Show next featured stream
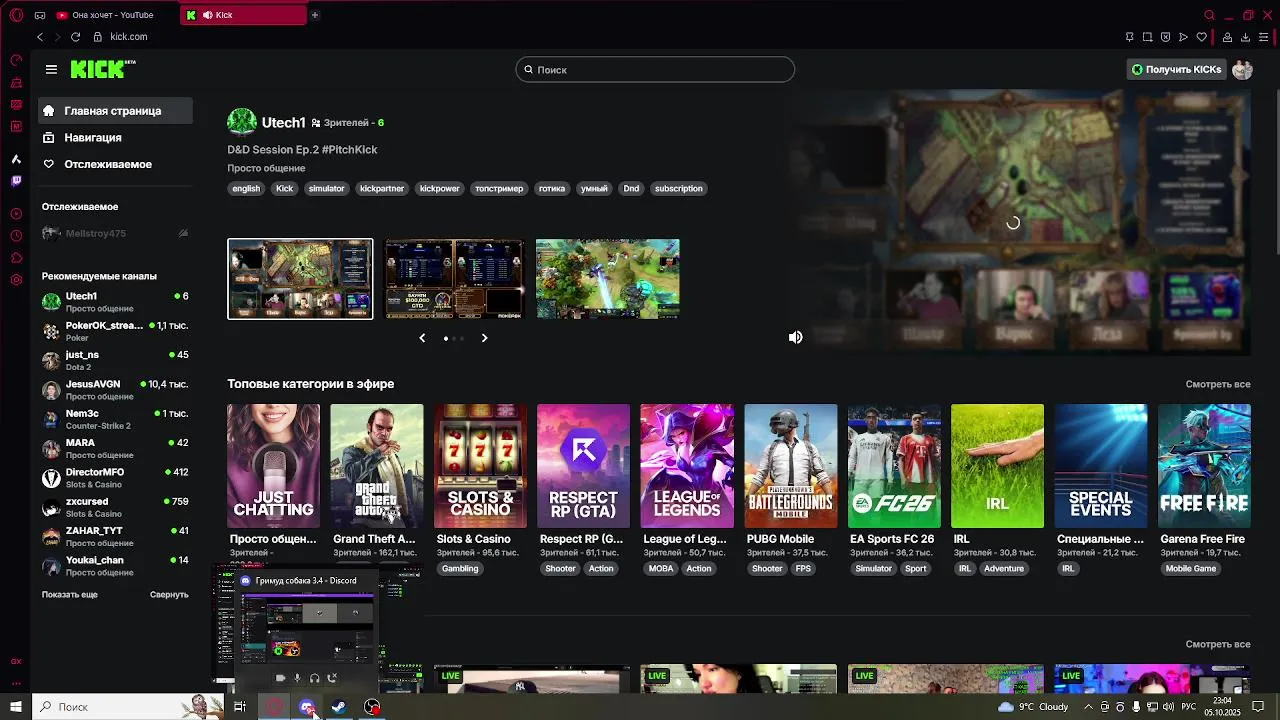1280x720 pixels. point(484,338)
